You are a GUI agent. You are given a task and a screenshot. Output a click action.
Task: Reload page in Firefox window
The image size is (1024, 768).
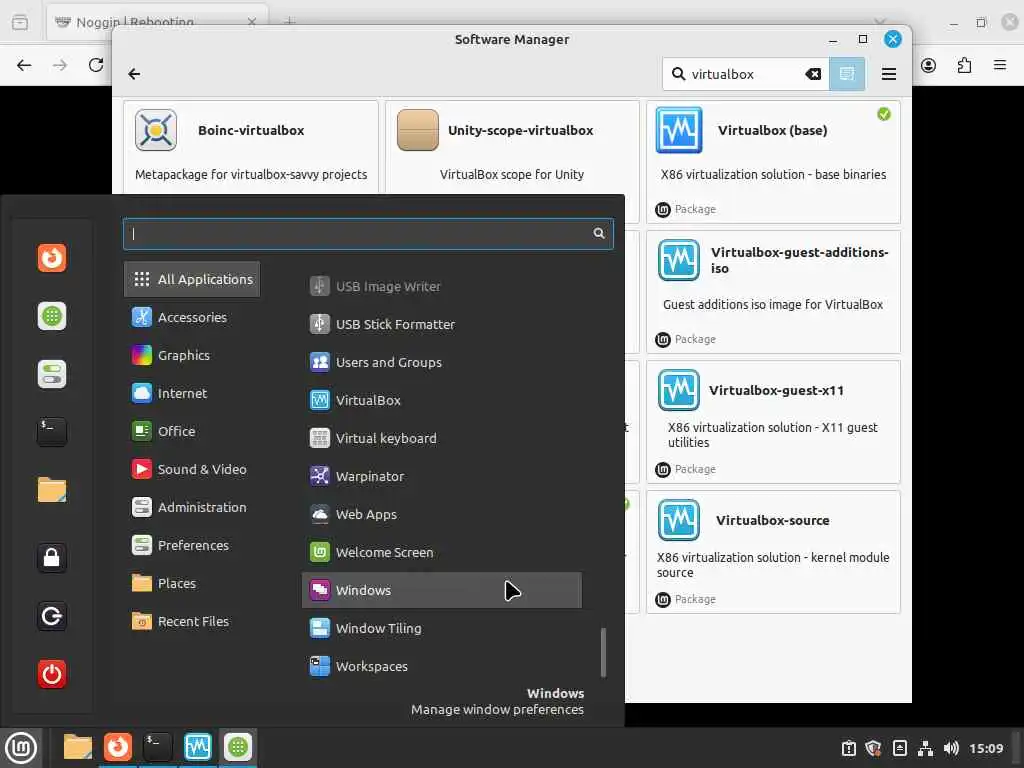point(96,65)
